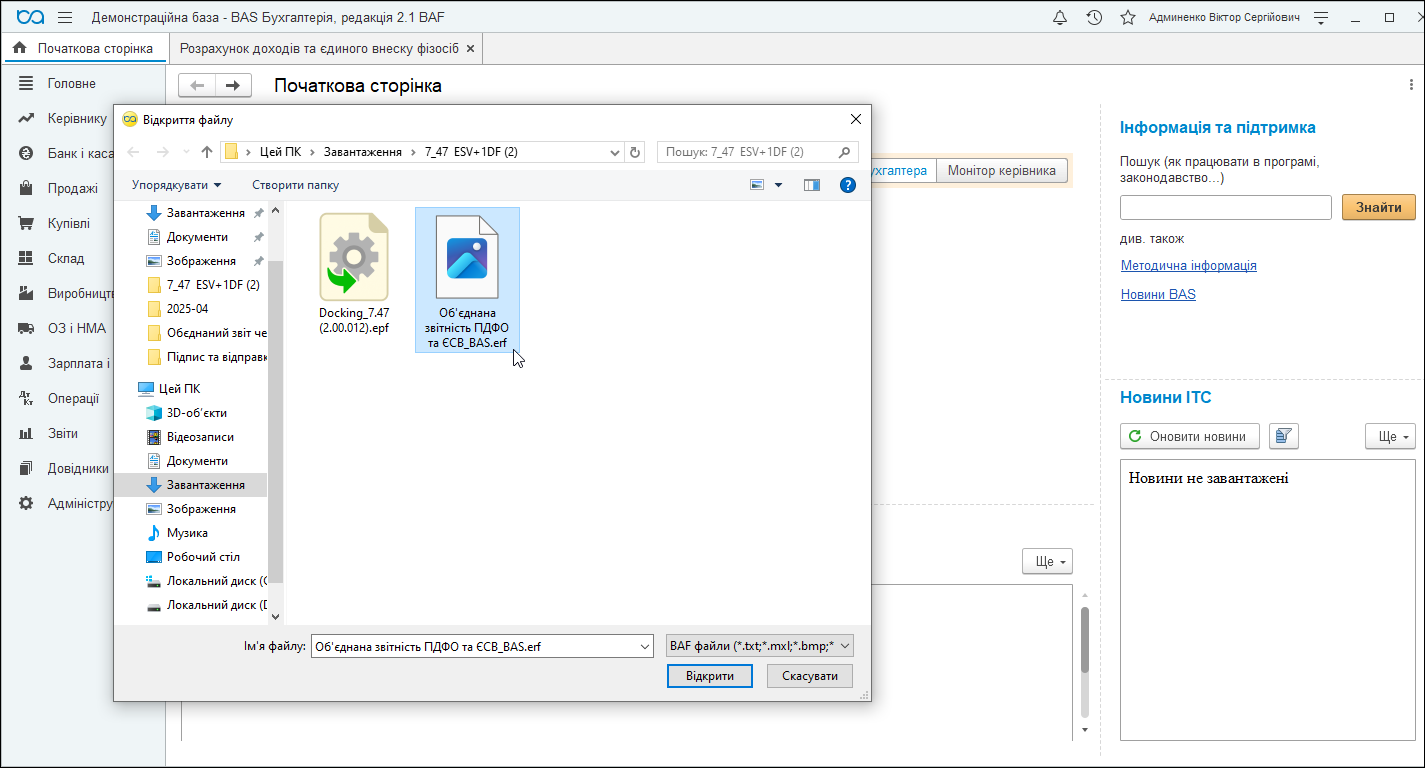Click Банк і каса sidebar icon
This screenshot has width=1425, height=768.
coord(27,154)
